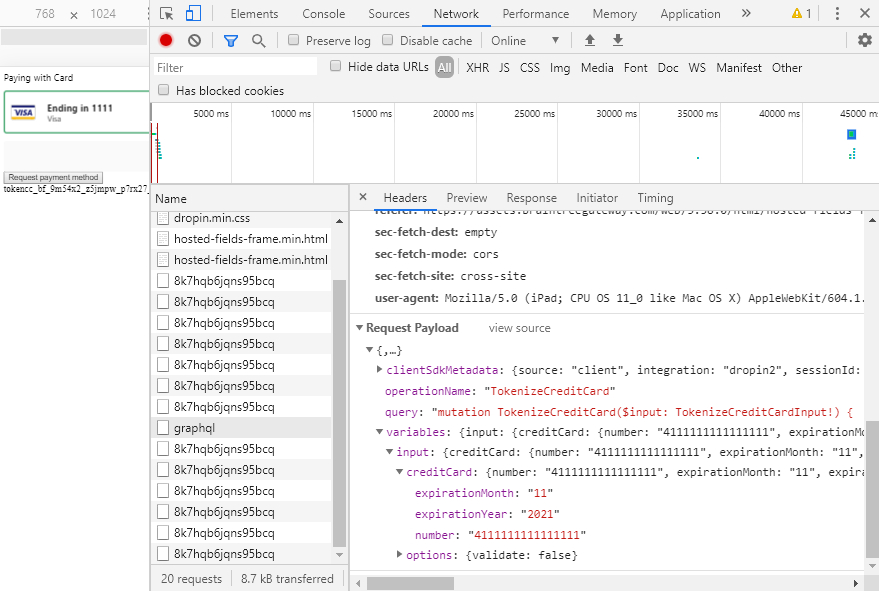Open the Online throttling dropdown
Viewport: 879px width, 591px height.
click(x=524, y=41)
